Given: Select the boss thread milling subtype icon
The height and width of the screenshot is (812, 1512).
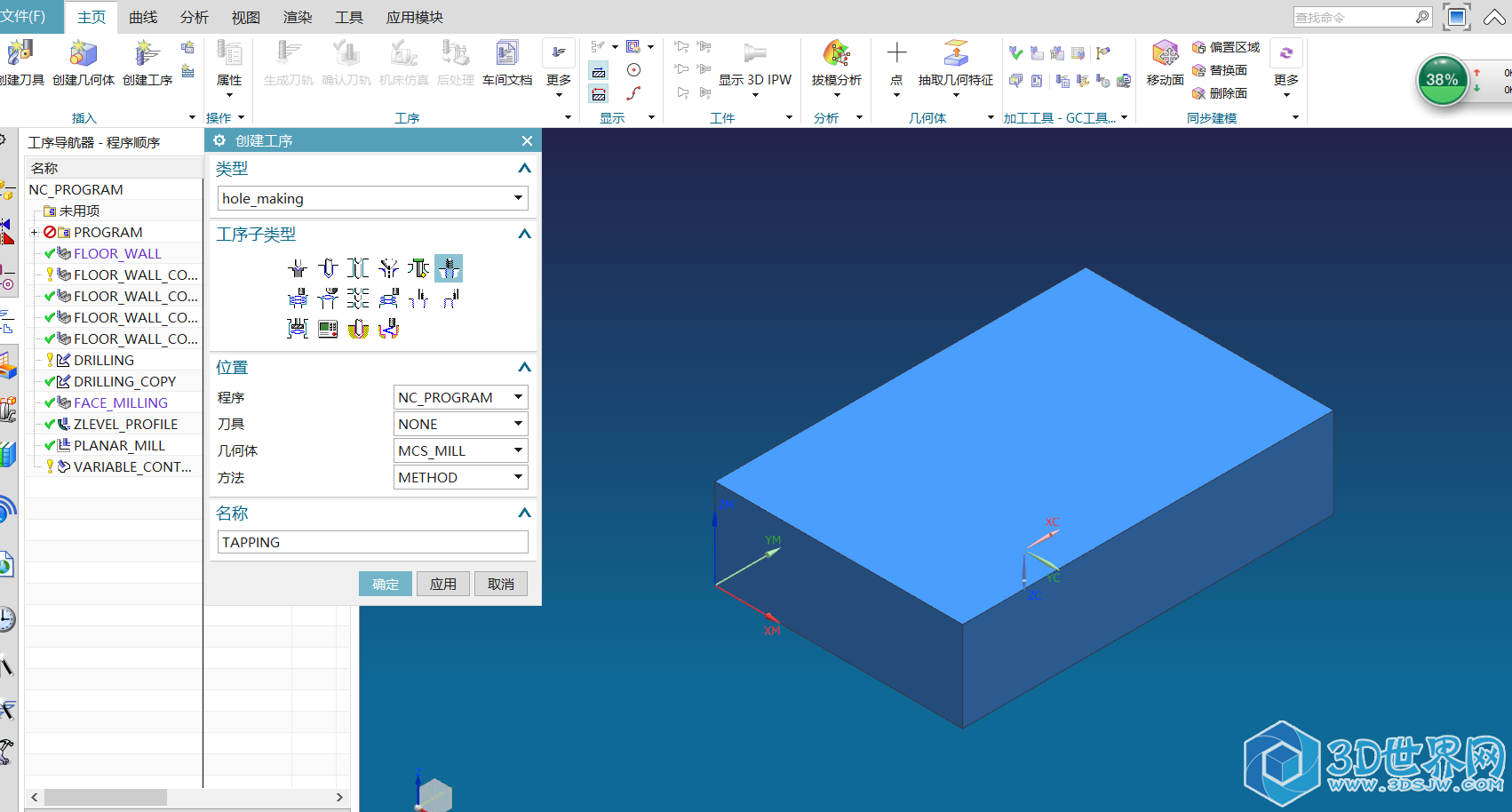Looking at the screenshot, I should 450,299.
